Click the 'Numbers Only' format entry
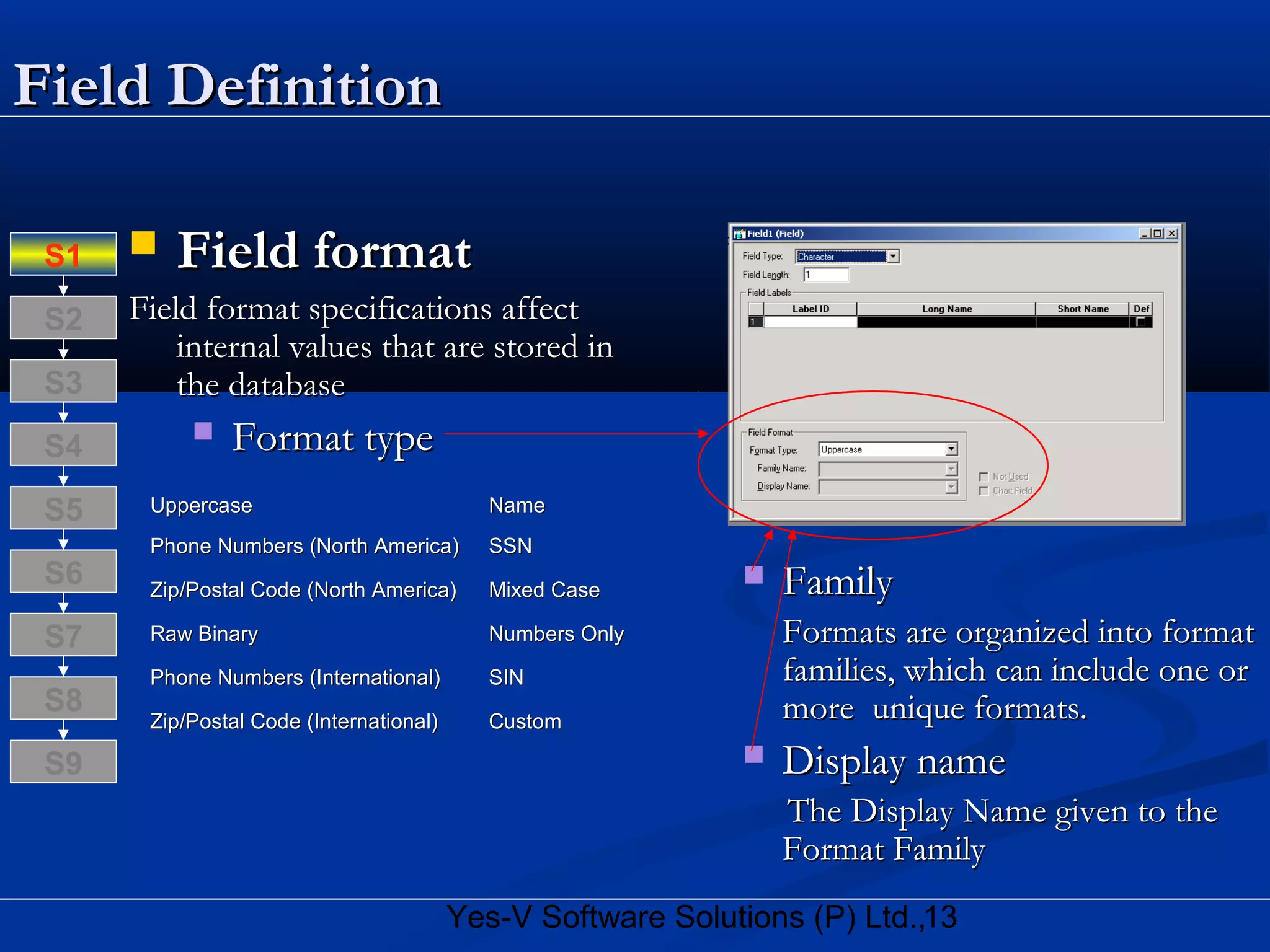 [x=556, y=634]
